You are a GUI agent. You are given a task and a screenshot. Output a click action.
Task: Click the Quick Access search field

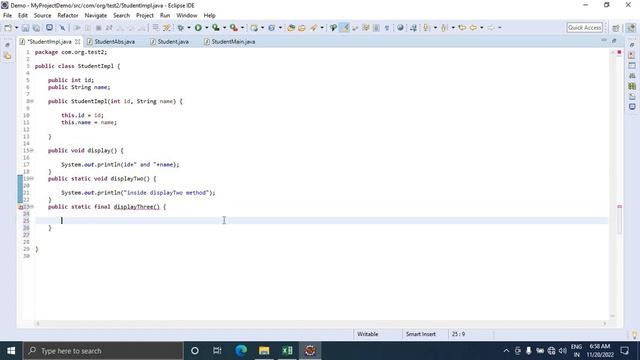pos(584,28)
